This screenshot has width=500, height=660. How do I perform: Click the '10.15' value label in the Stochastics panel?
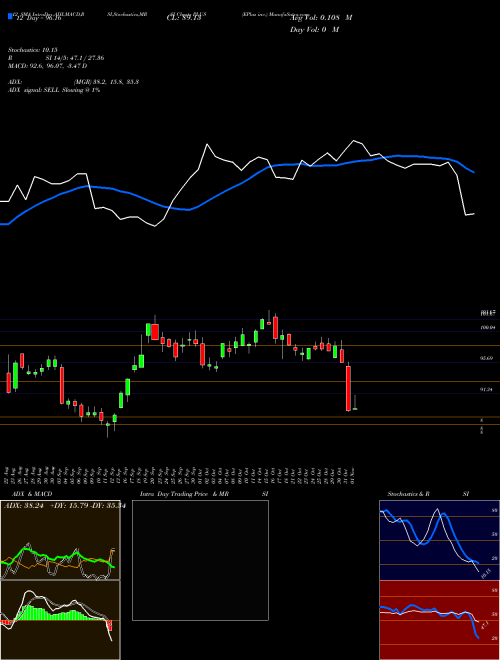tap(485, 573)
